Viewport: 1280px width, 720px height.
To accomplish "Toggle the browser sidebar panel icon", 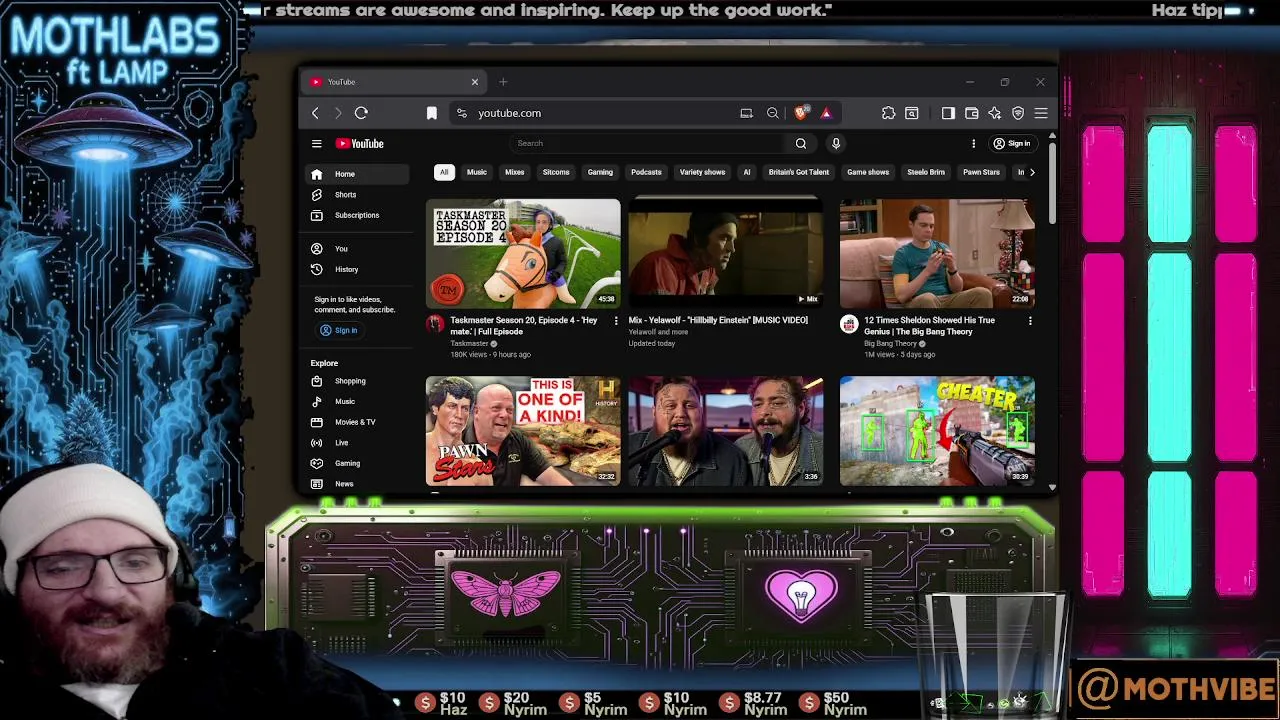I will point(948,113).
